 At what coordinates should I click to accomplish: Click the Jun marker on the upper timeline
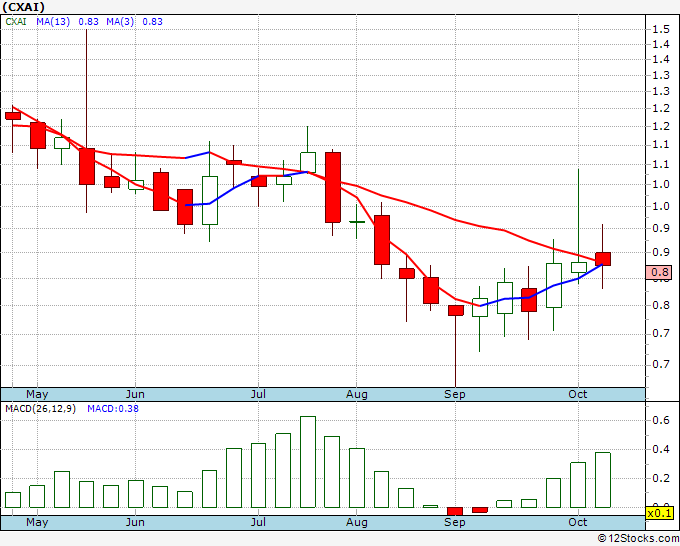pos(135,394)
